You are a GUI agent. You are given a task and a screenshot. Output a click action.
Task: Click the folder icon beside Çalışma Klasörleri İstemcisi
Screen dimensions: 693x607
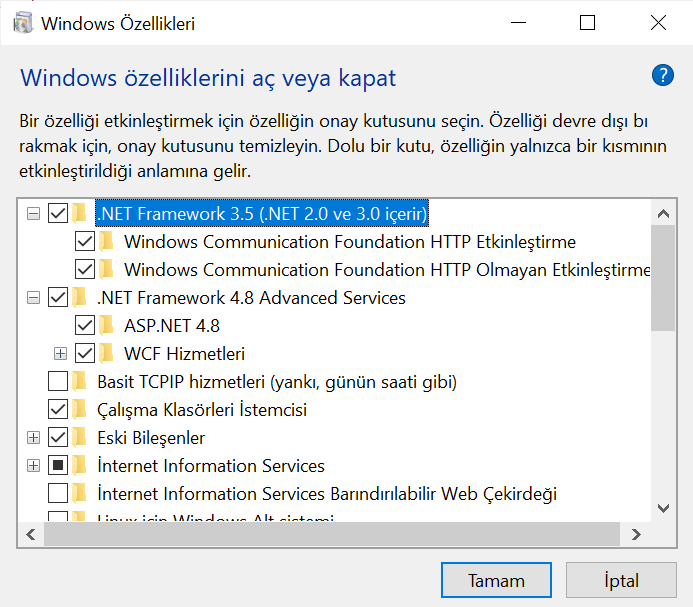point(80,410)
